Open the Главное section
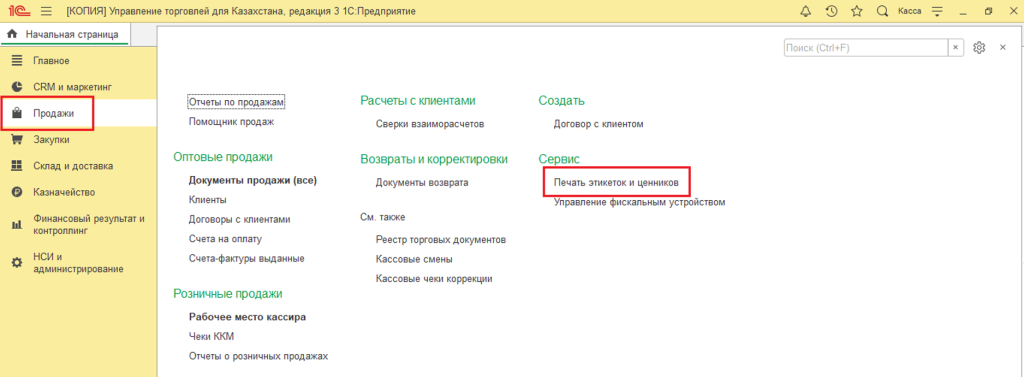 tap(51, 61)
